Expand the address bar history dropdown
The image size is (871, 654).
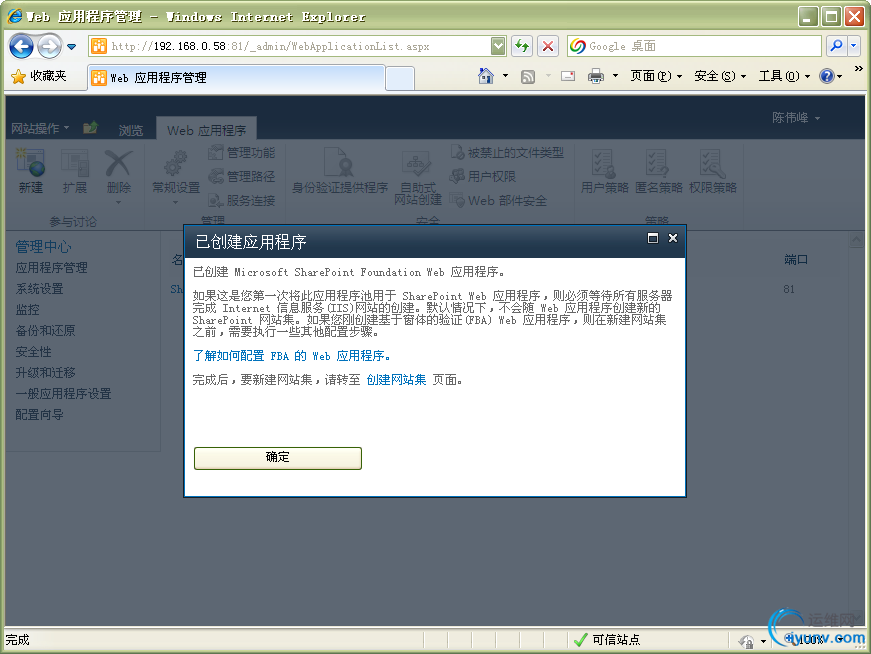click(x=498, y=46)
